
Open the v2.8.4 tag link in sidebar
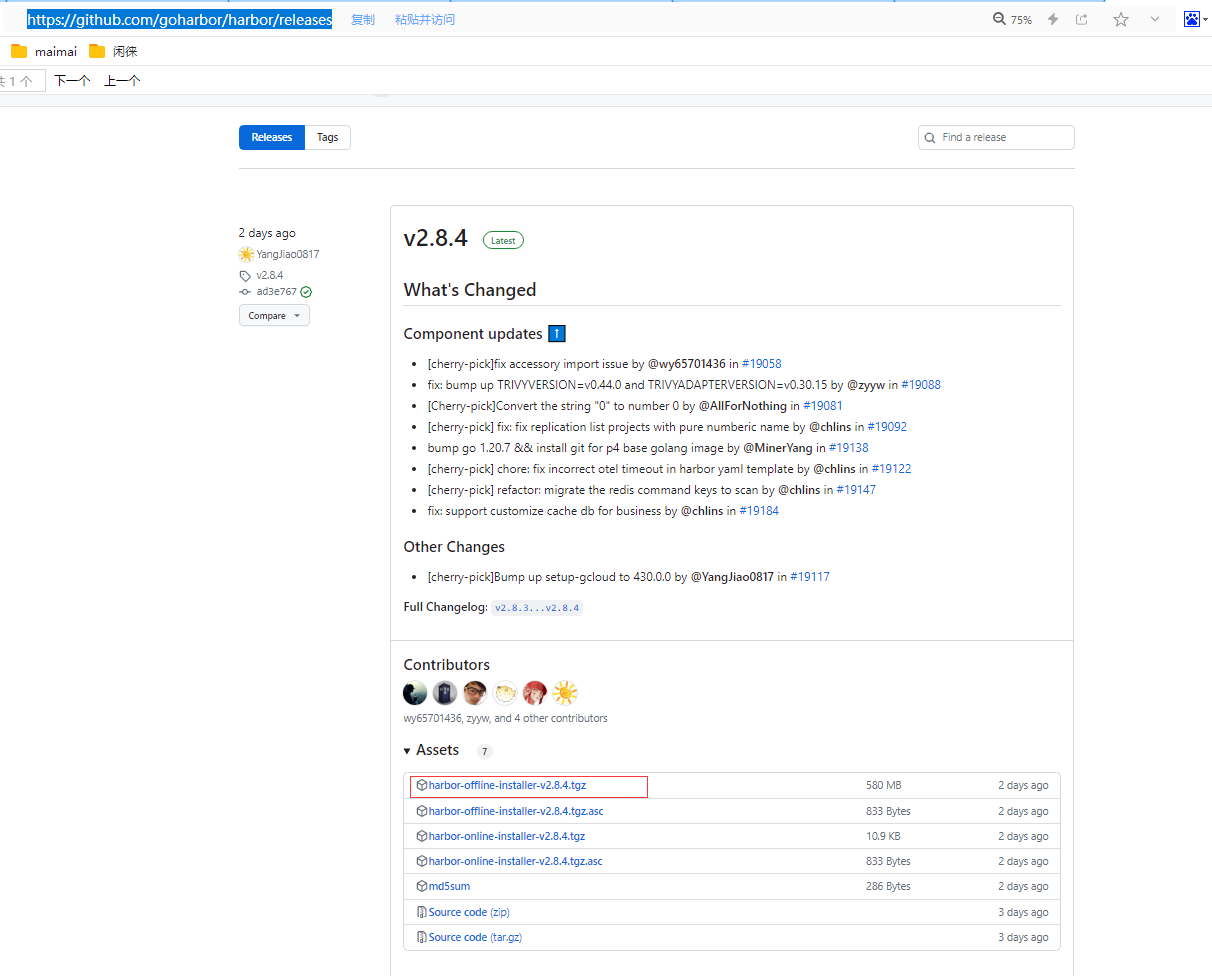click(270, 275)
